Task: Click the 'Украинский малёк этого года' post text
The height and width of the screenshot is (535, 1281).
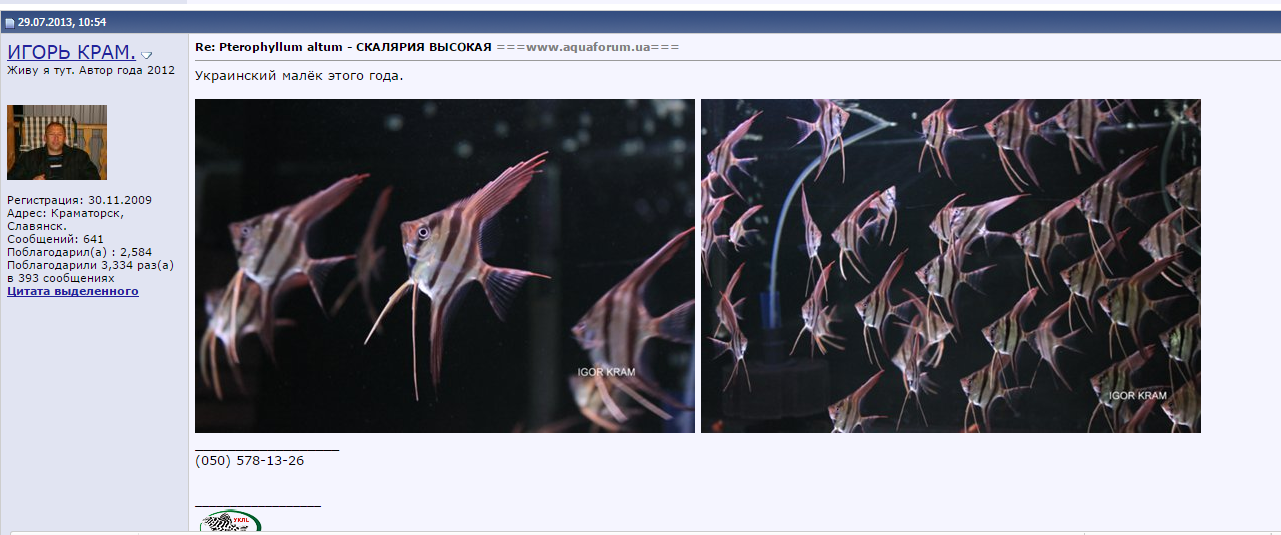Action: (299, 76)
